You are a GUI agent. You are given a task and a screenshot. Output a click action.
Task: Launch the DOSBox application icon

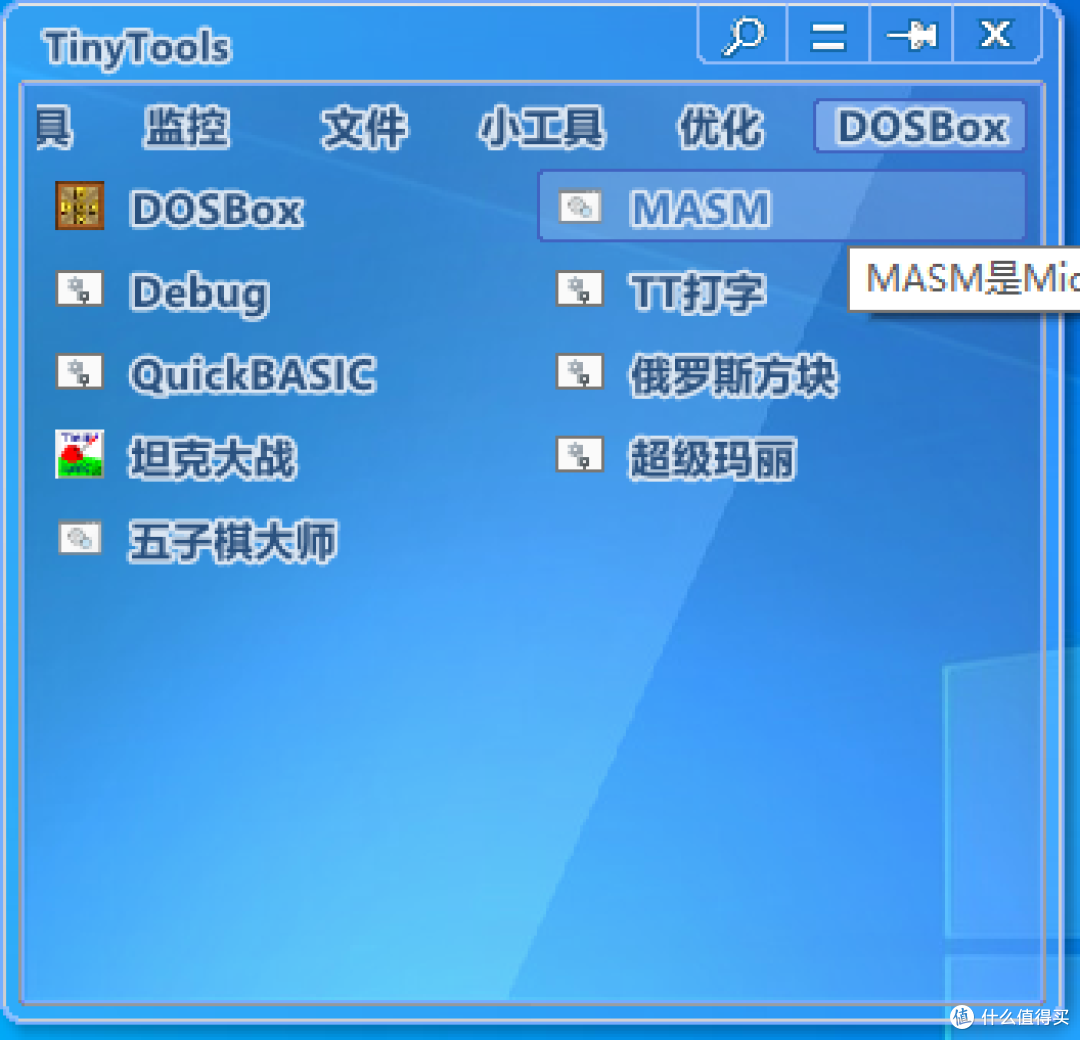[80, 205]
